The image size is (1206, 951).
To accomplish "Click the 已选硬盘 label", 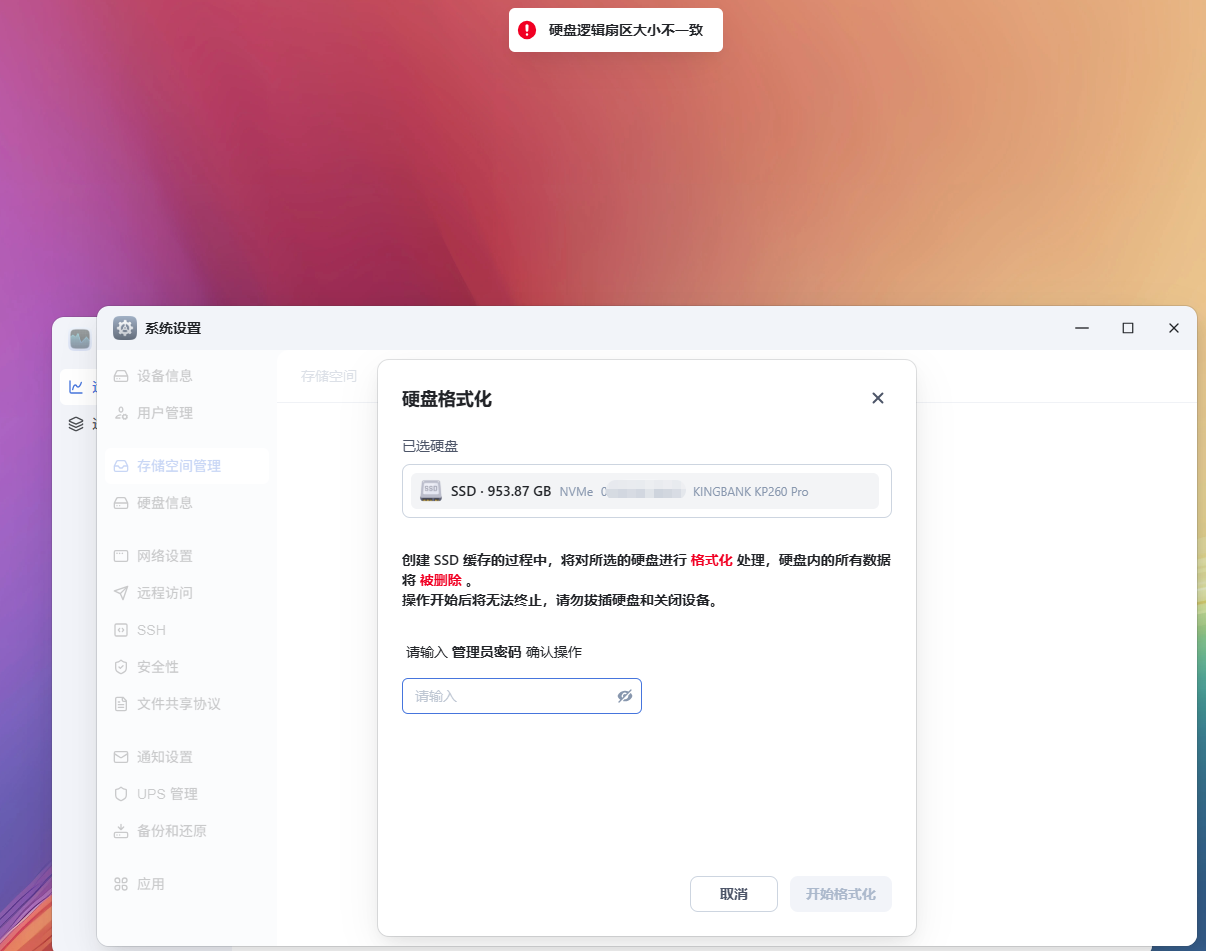I will (430, 446).
